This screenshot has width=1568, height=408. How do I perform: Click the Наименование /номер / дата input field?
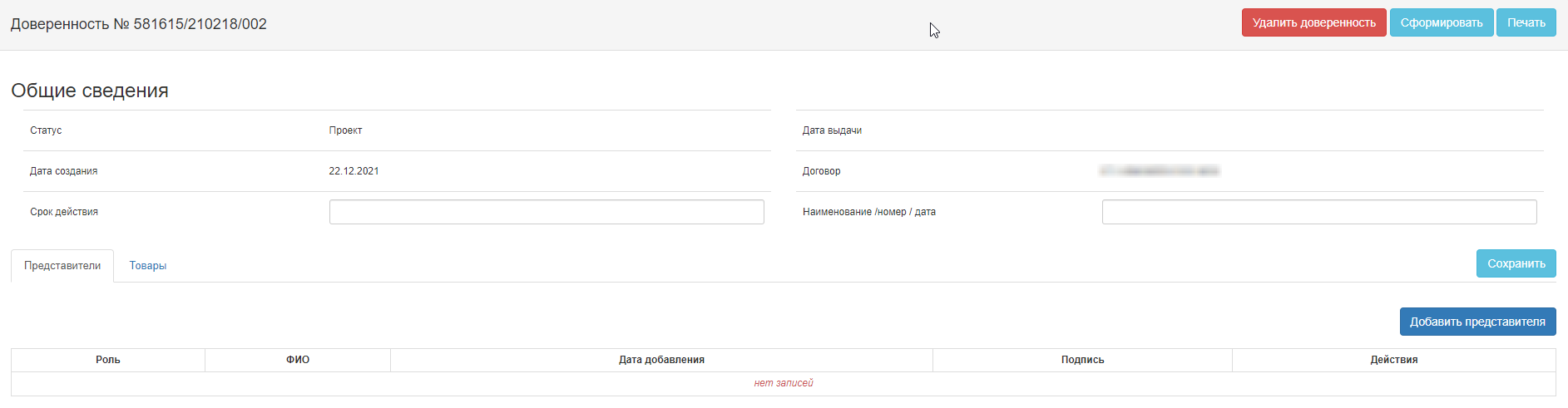tap(1318, 212)
